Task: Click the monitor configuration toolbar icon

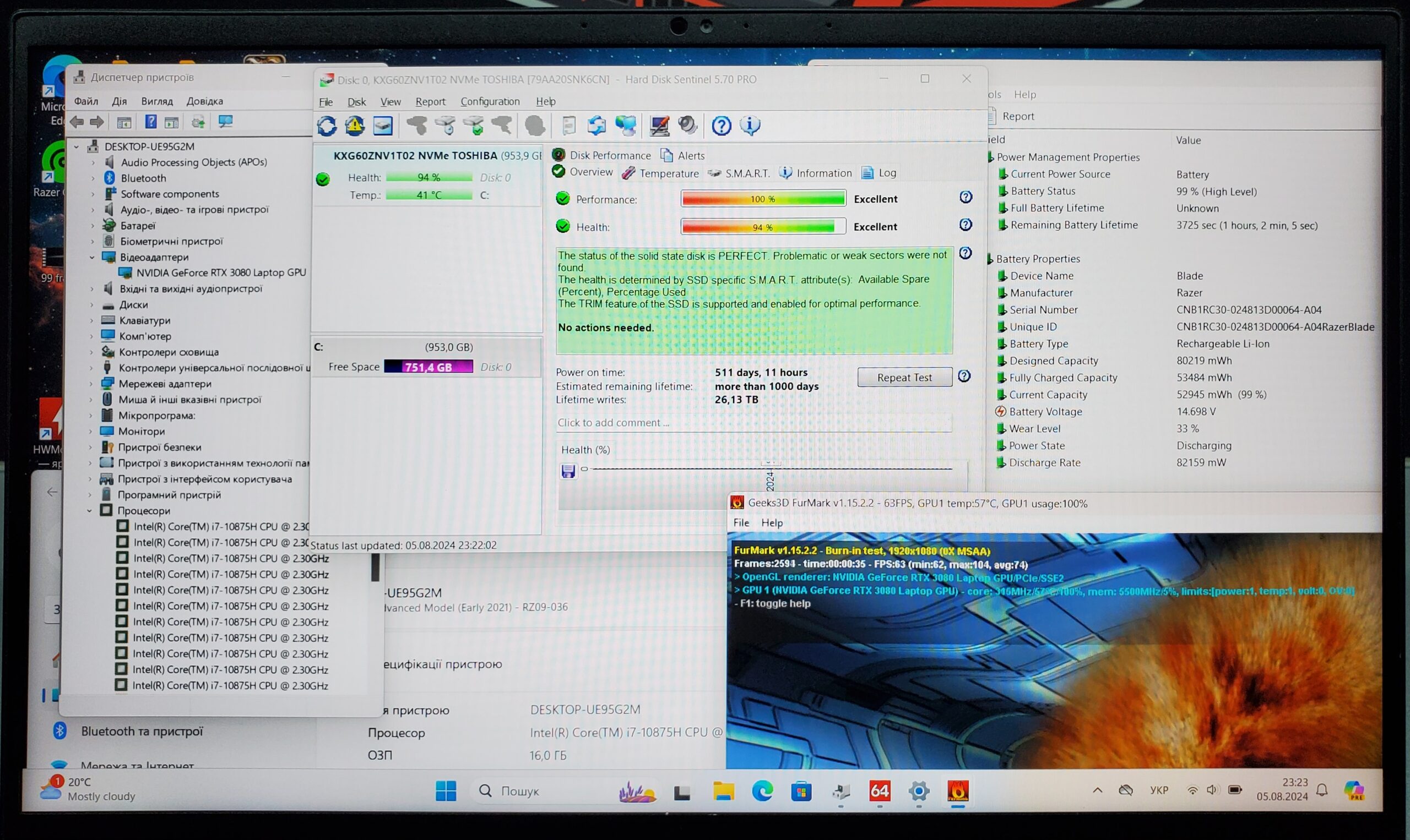Action: click(x=659, y=126)
